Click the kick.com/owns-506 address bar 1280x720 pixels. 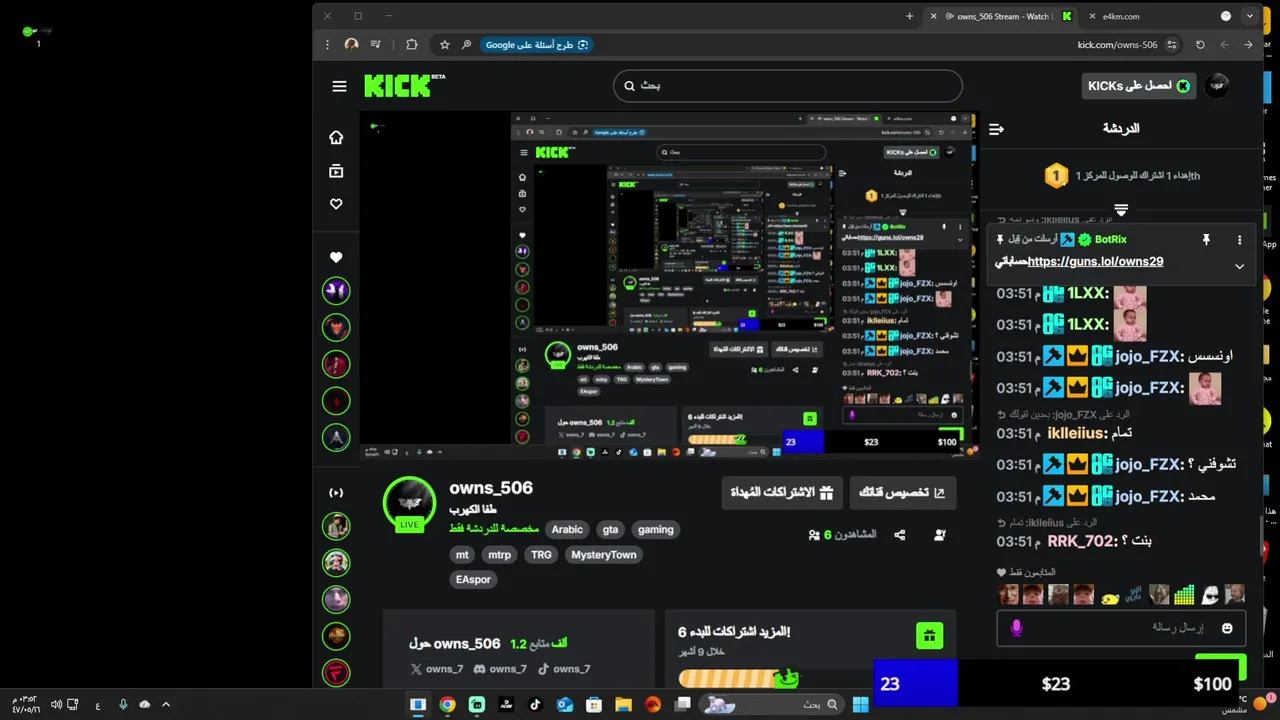pos(1117,45)
